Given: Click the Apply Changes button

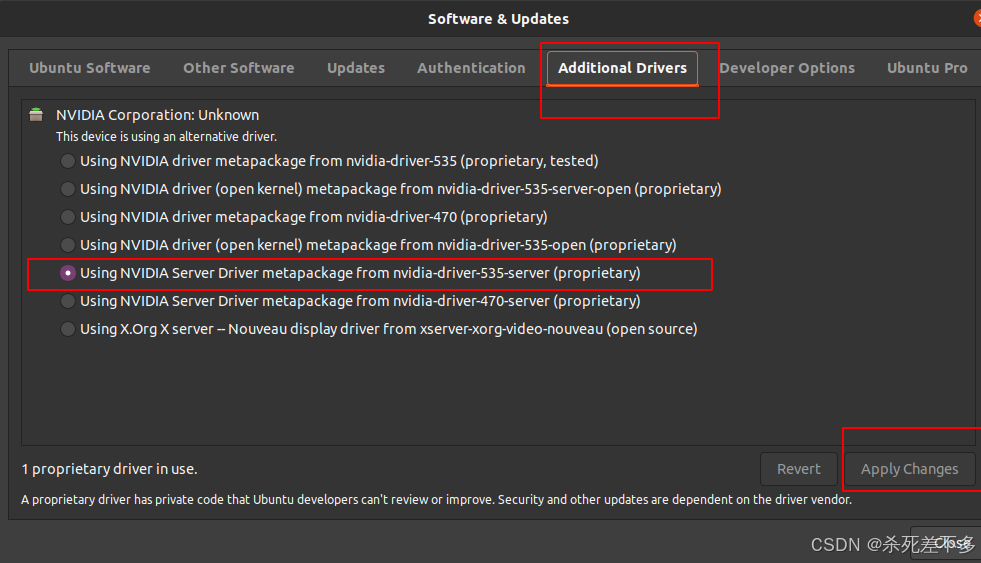Looking at the screenshot, I should (910, 469).
